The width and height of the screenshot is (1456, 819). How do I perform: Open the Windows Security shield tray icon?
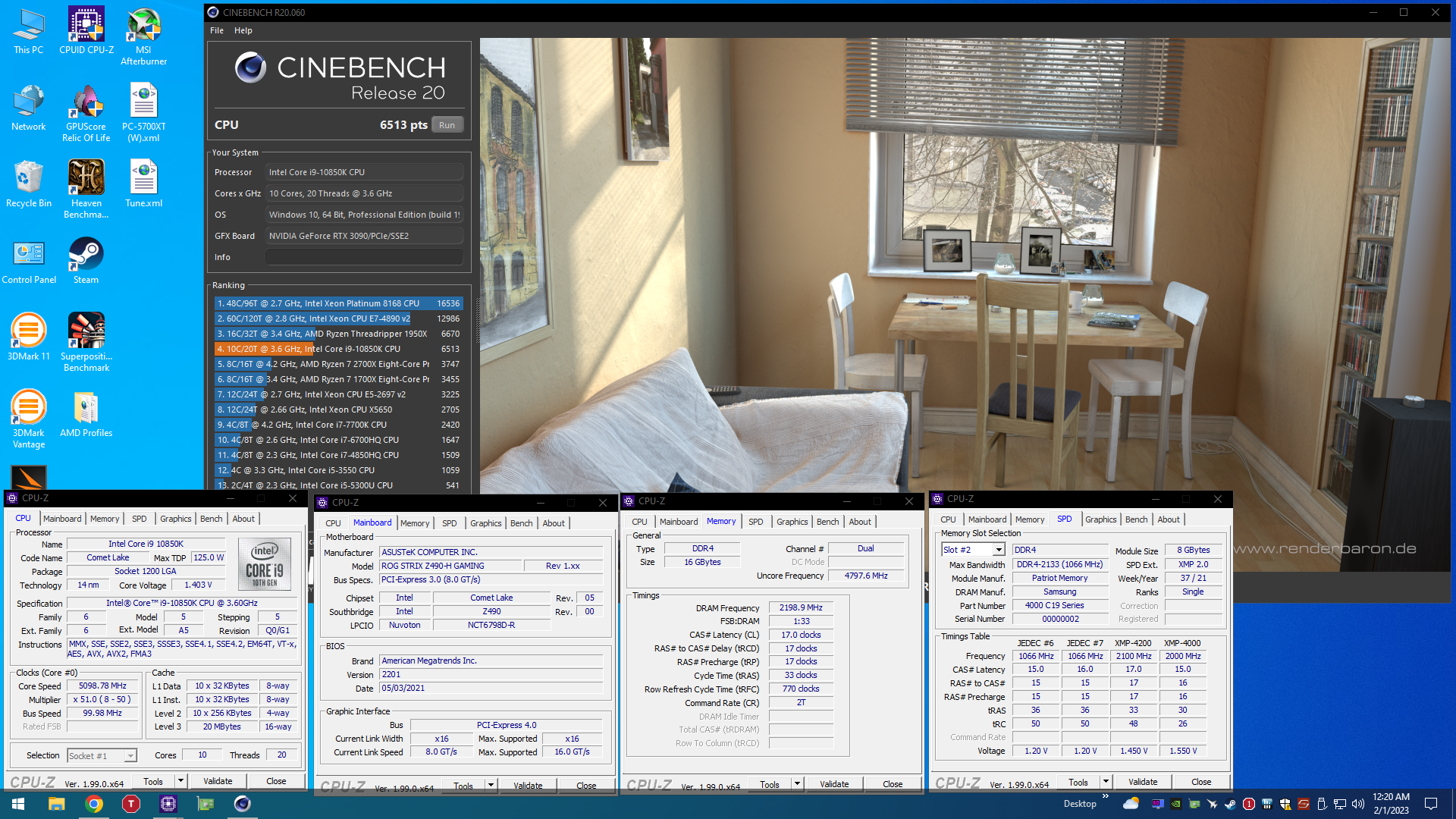1285,804
